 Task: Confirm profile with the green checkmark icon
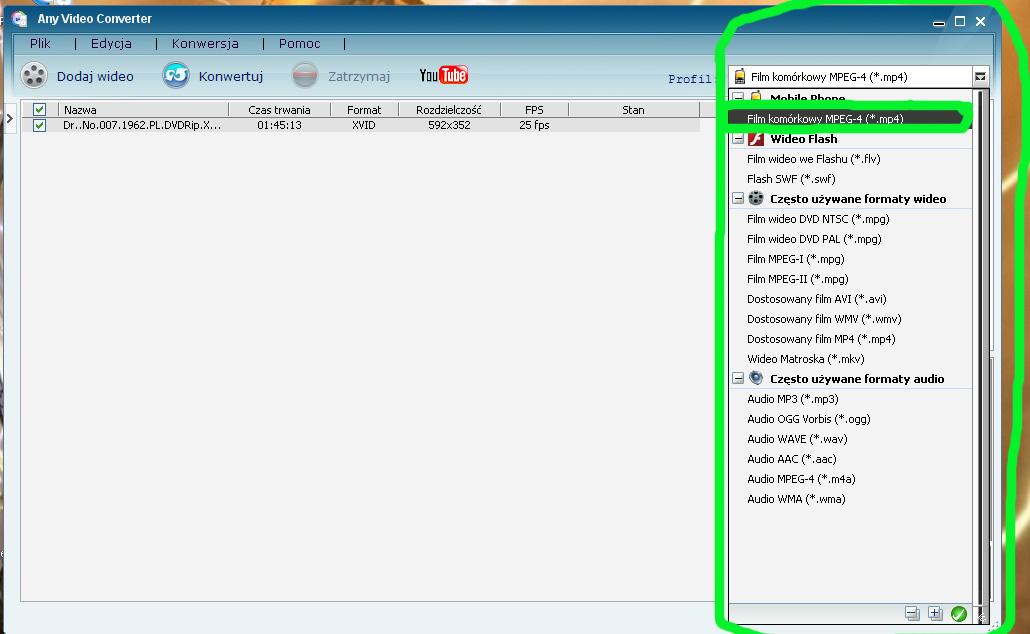point(958,613)
